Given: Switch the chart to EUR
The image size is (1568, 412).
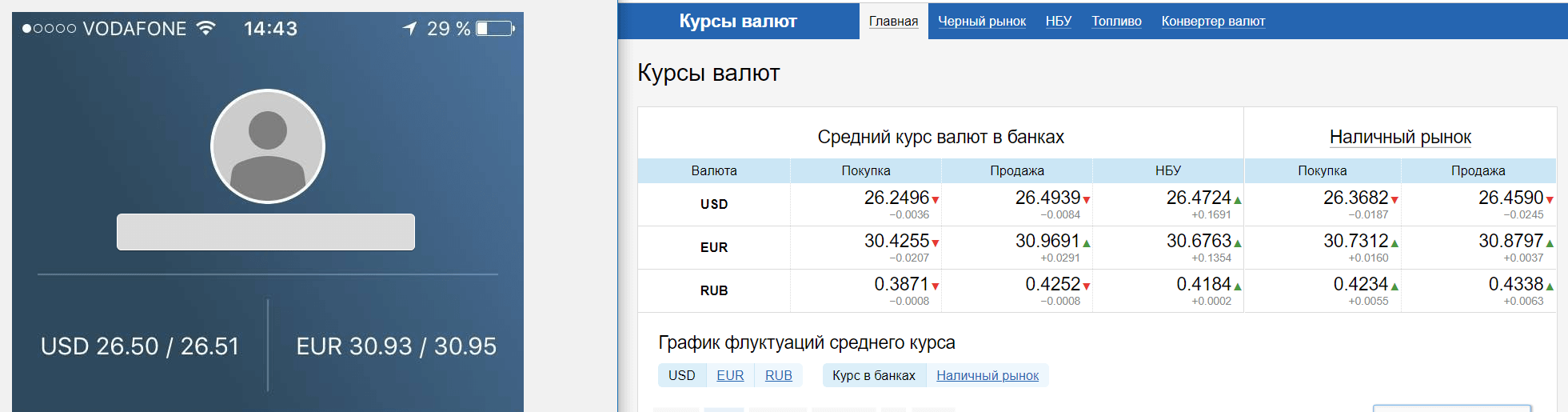Looking at the screenshot, I should pyautogui.click(x=730, y=375).
